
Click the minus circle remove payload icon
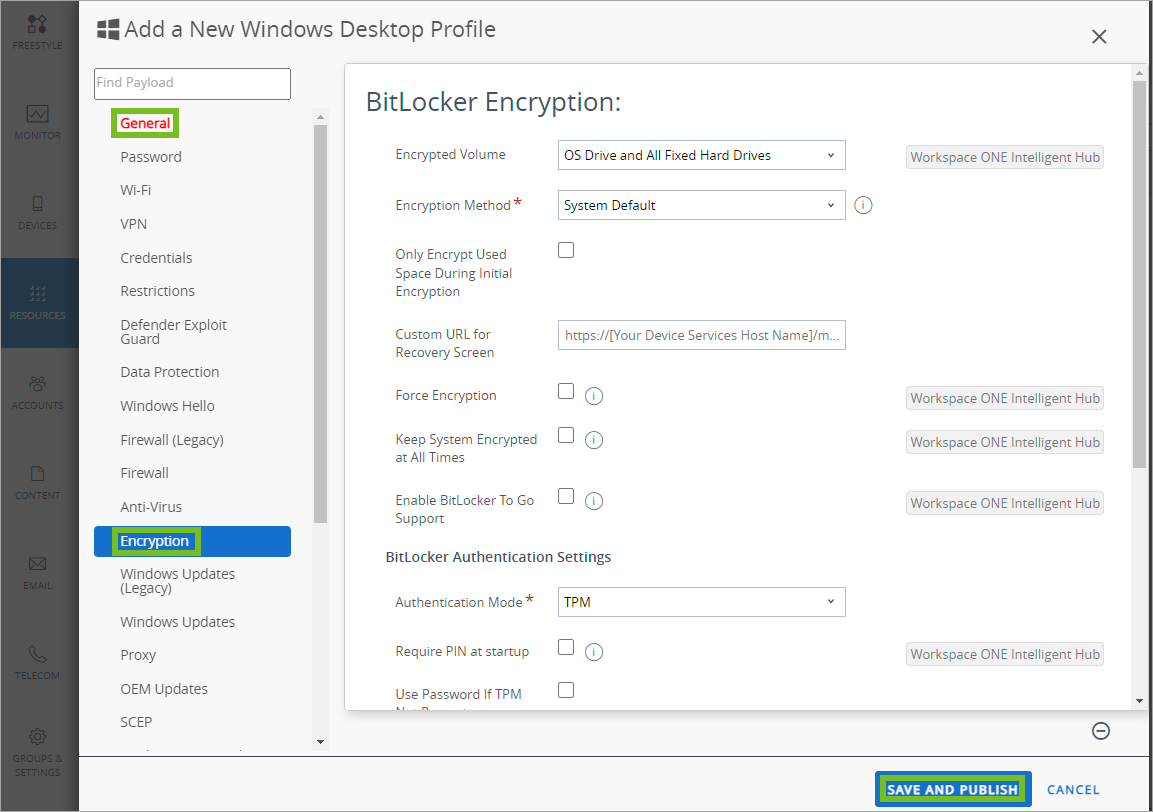[x=1101, y=730]
